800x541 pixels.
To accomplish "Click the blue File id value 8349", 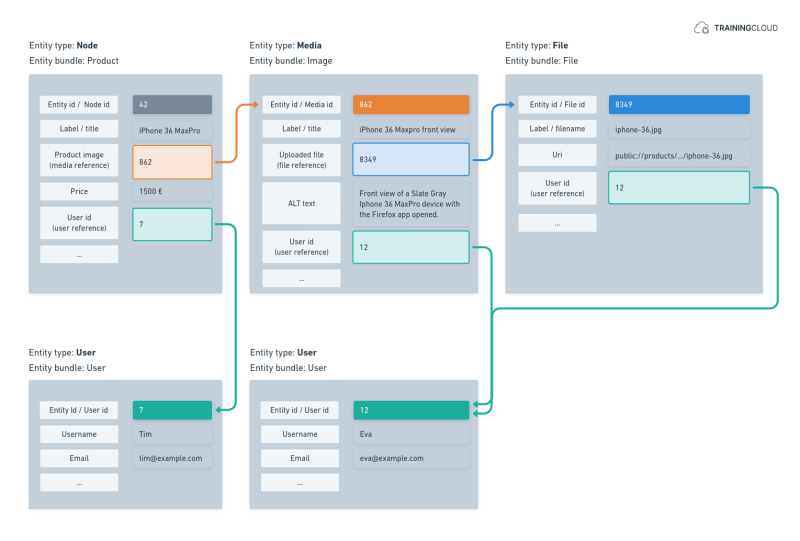I will (679, 105).
